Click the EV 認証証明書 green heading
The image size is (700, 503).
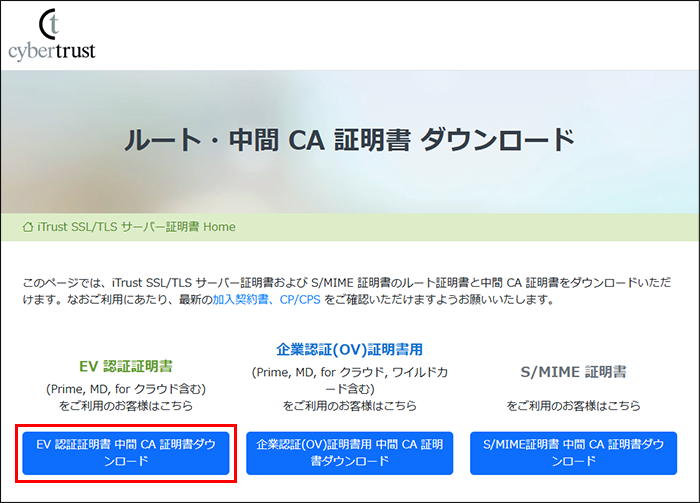pos(126,366)
